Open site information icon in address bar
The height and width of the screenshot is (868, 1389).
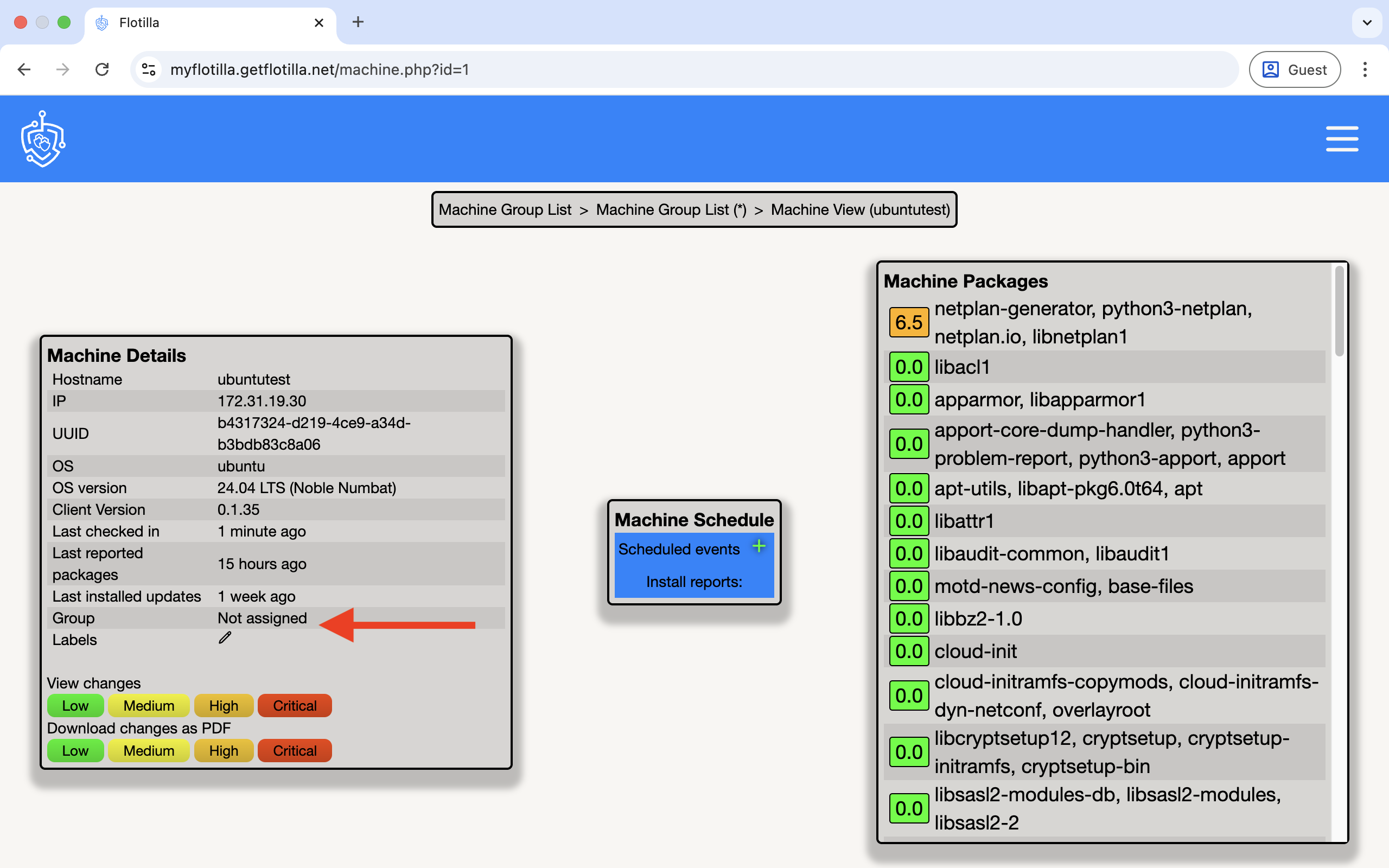[149, 69]
